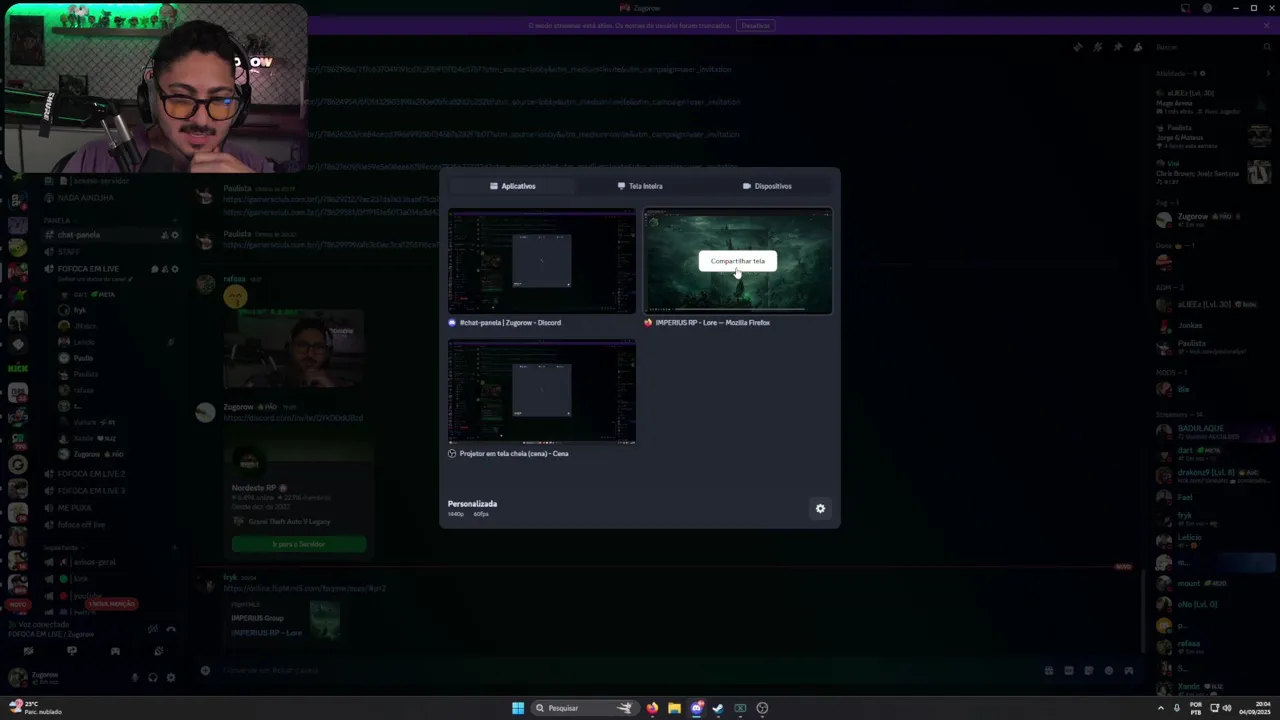
Task: Open settings gear for chat-panela channel
Action: click(174, 235)
